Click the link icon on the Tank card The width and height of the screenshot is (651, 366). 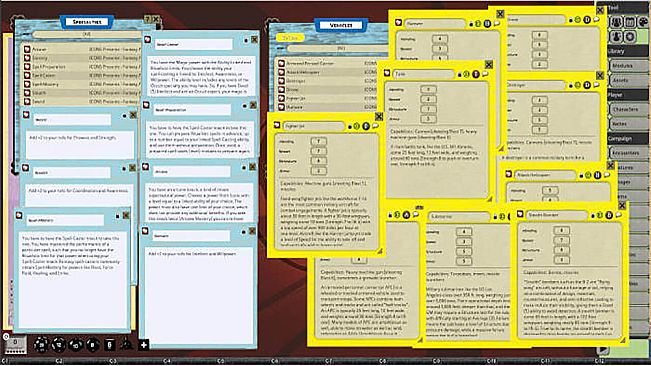pyautogui.click(x=387, y=73)
